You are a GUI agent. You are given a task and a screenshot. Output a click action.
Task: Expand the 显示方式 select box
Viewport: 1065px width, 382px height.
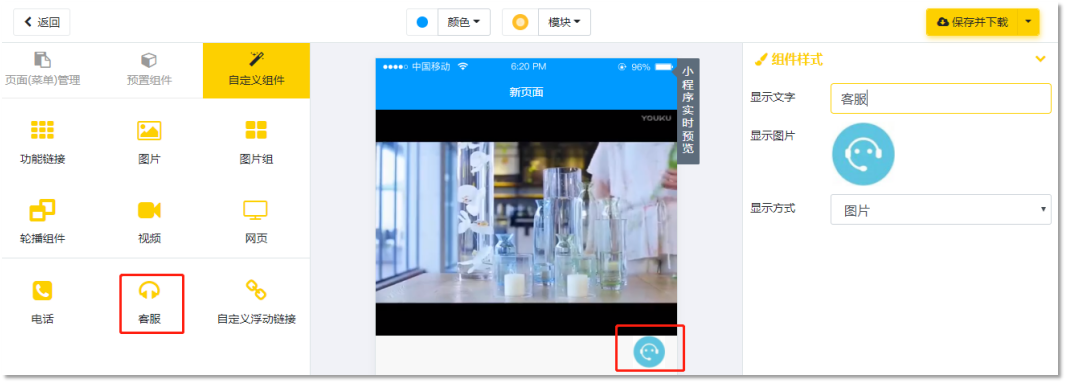point(941,209)
